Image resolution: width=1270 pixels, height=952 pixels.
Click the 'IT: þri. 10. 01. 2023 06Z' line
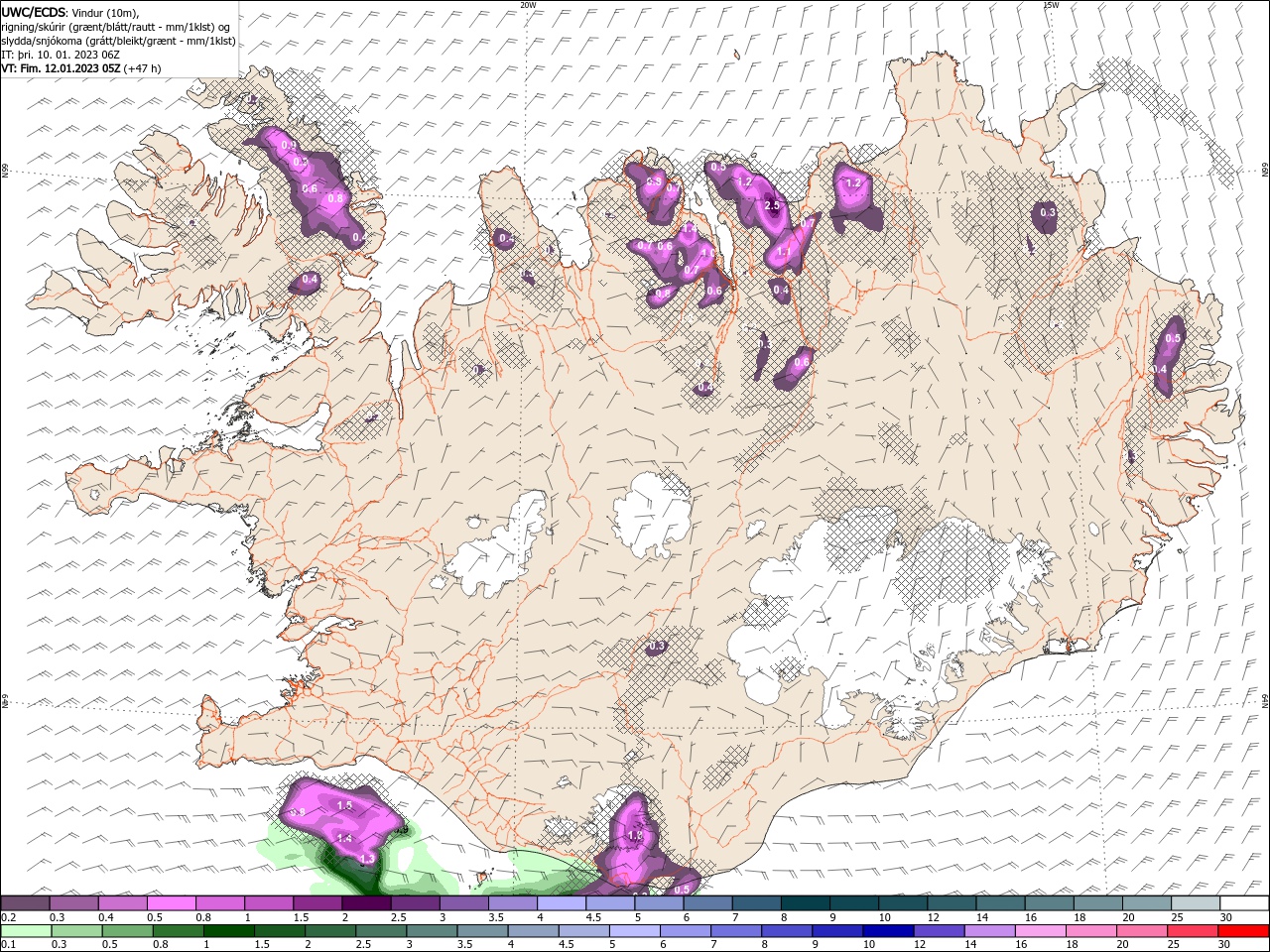coord(60,55)
